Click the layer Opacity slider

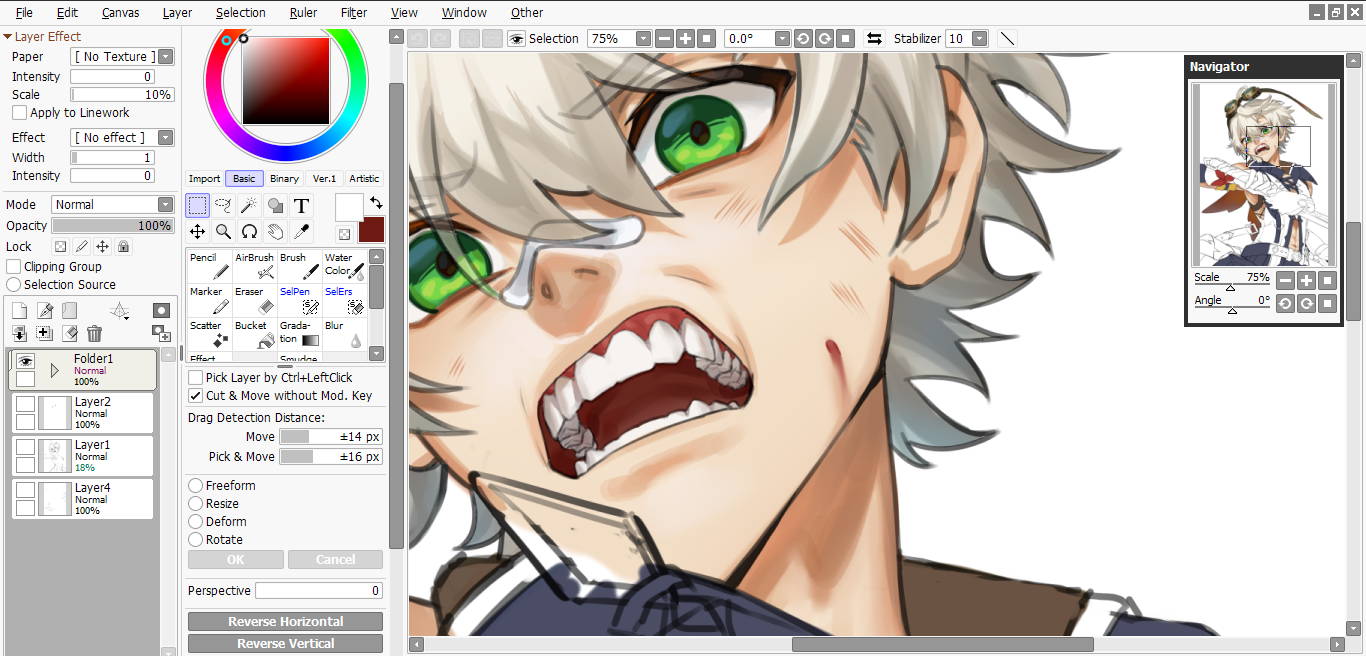pos(113,226)
